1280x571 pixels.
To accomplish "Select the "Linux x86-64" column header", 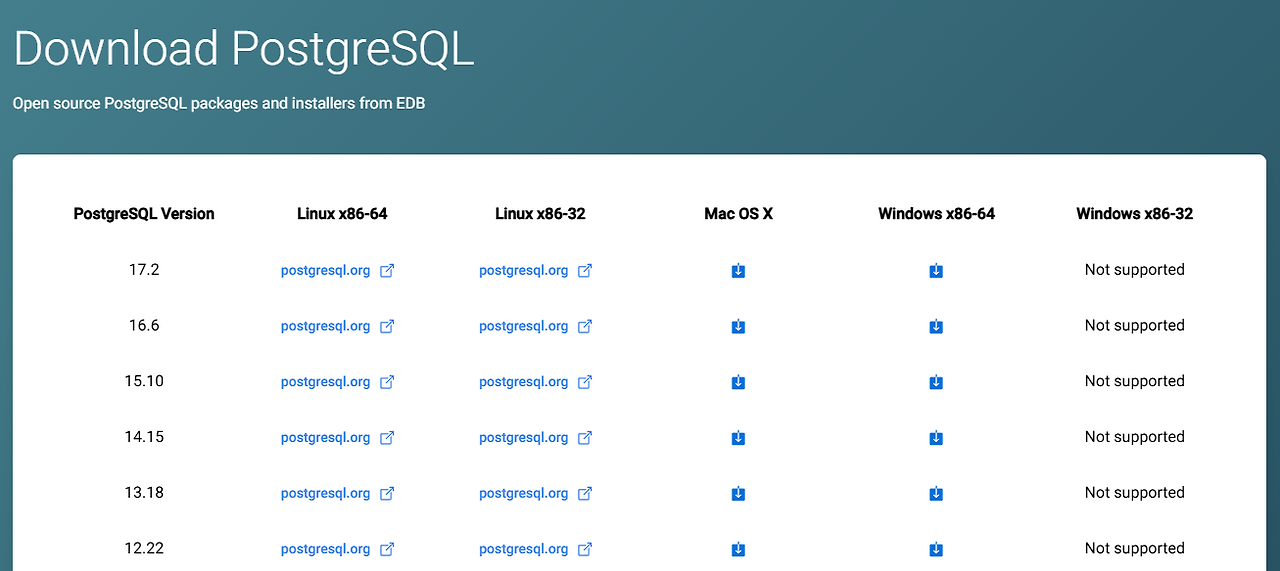I will click(342, 214).
